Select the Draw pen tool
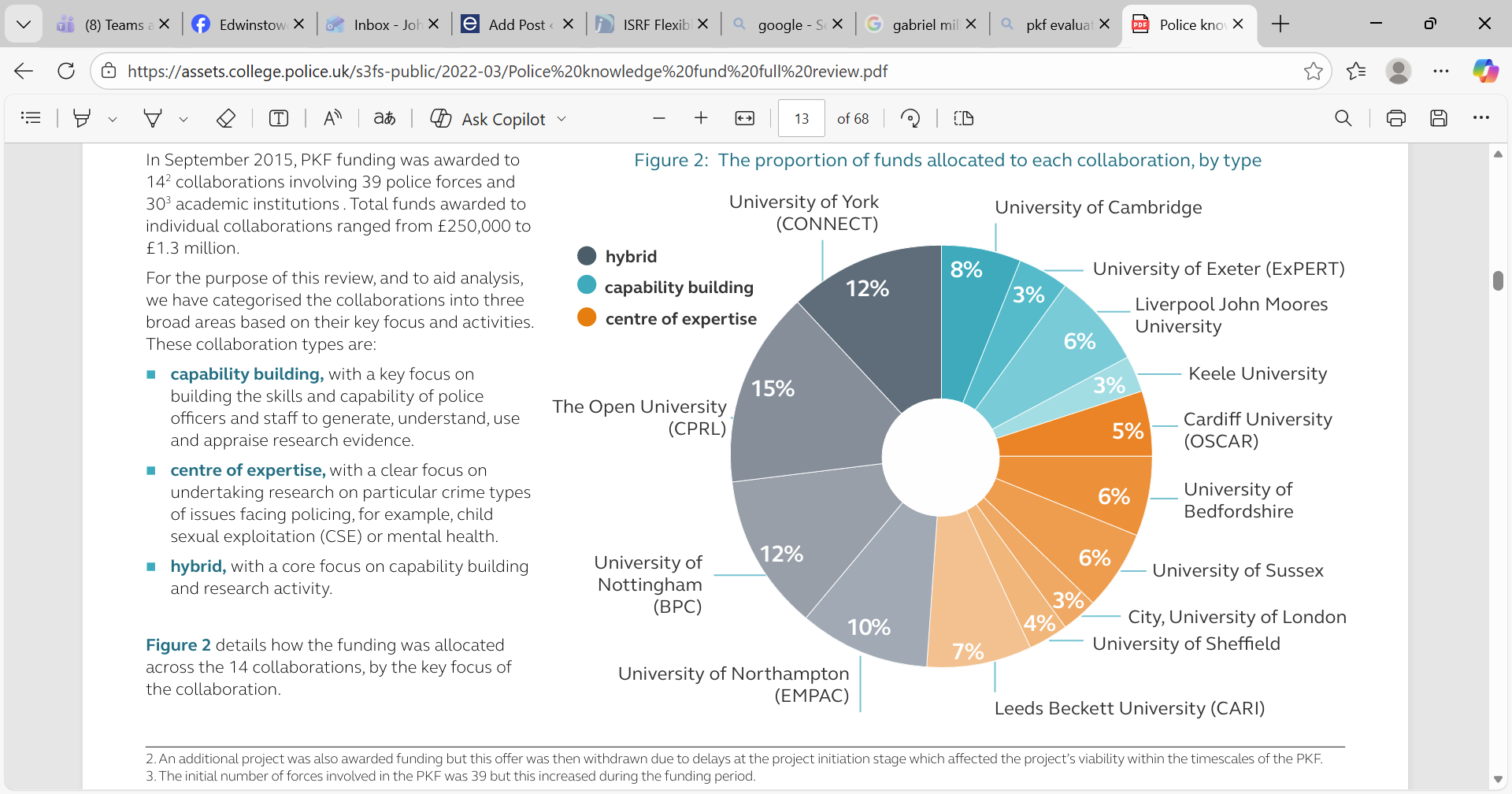This screenshot has height=794, width=1512. (x=153, y=118)
